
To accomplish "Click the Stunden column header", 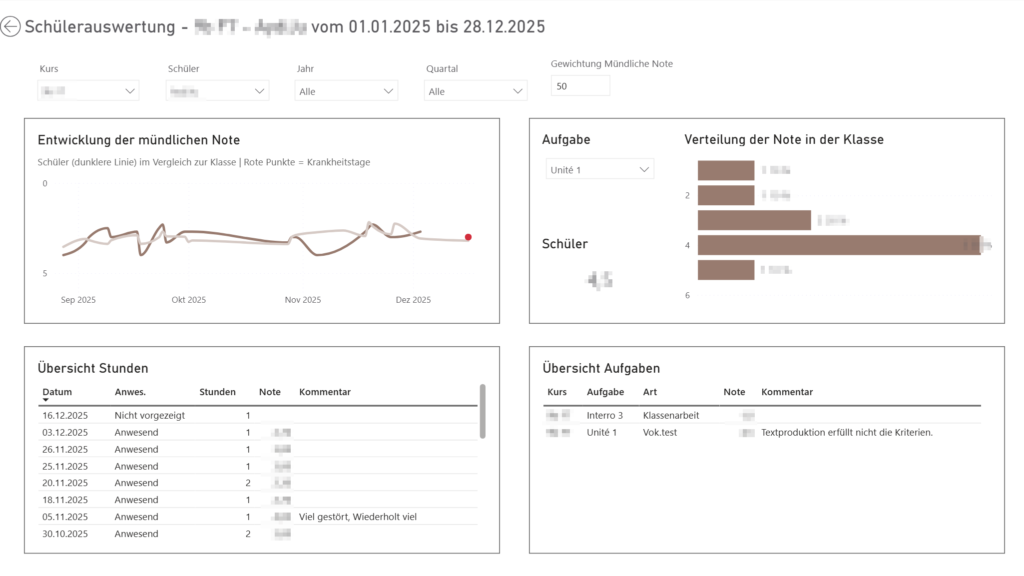I will [x=217, y=392].
